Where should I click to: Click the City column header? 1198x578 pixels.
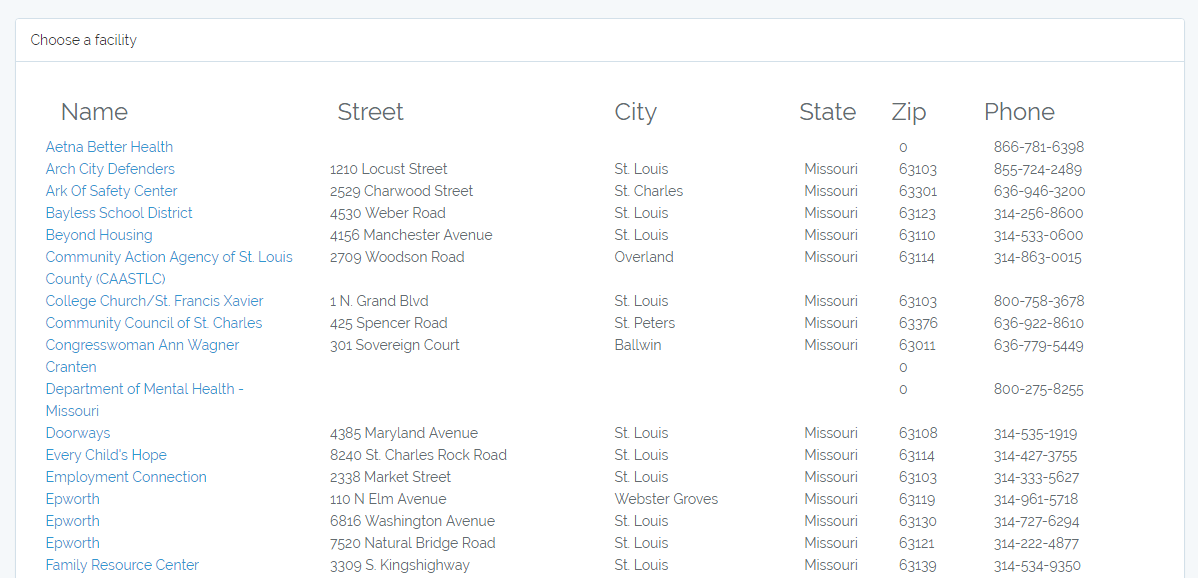636,112
